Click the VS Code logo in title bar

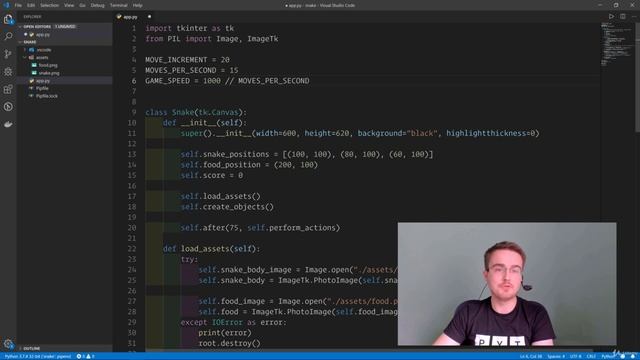click(6, 5)
